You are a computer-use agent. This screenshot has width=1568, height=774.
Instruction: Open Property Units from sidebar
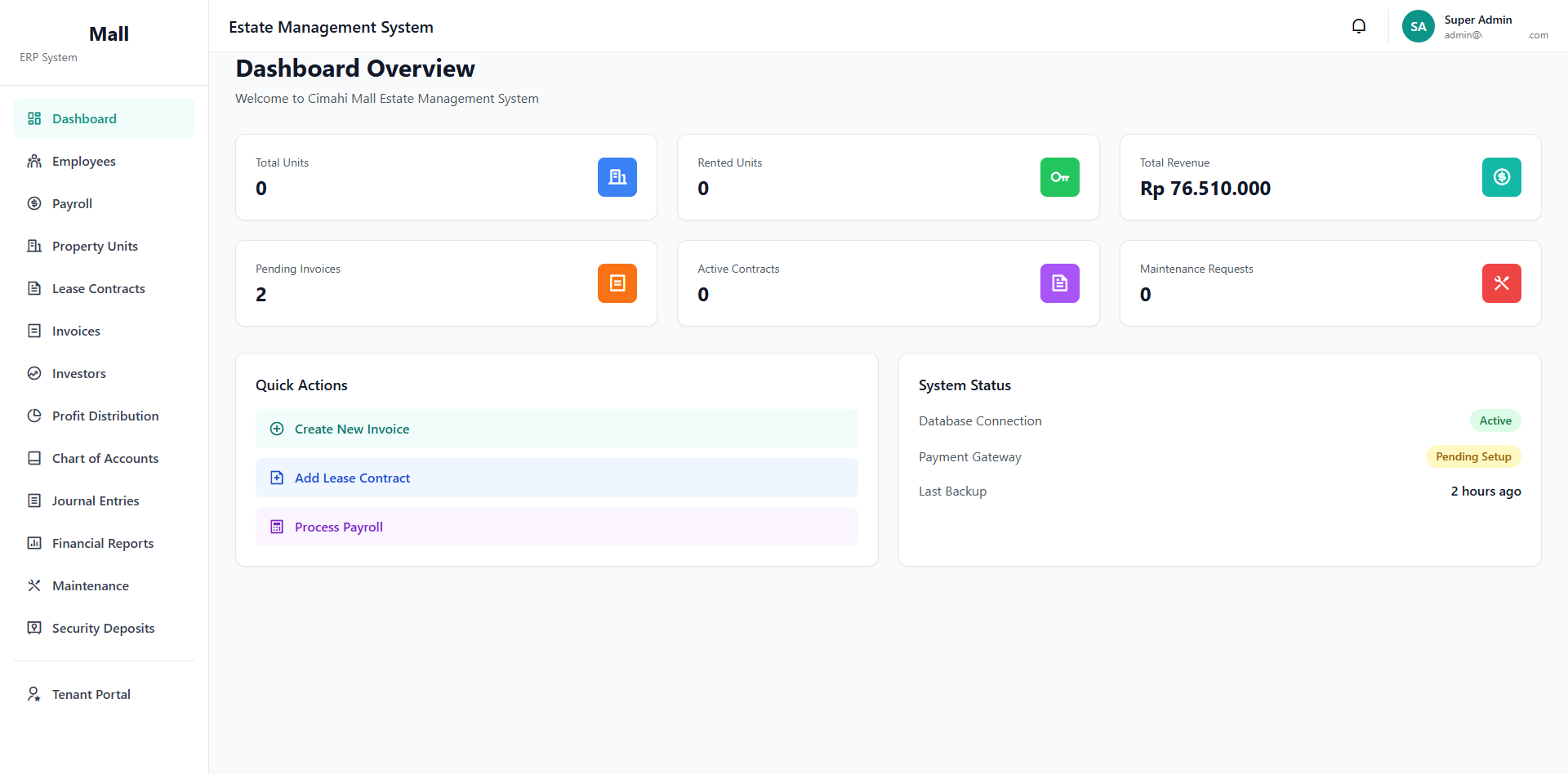tap(95, 247)
